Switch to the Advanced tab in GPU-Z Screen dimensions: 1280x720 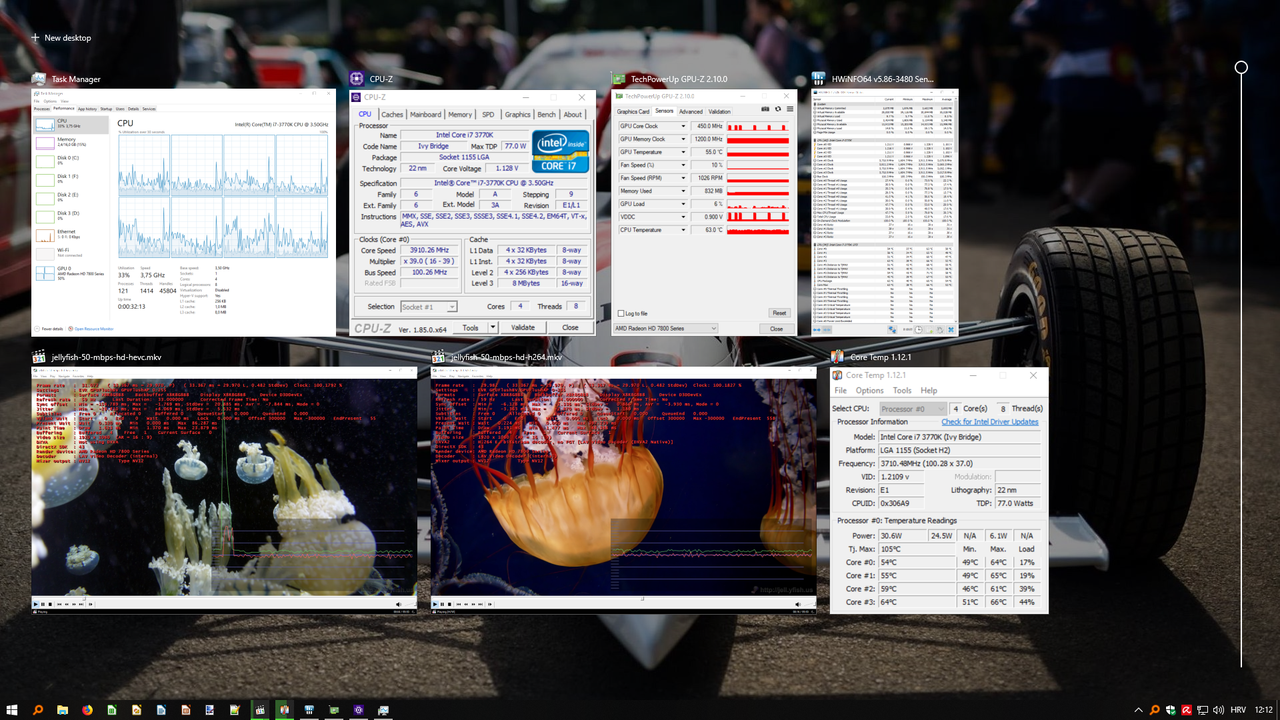coord(691,111)
